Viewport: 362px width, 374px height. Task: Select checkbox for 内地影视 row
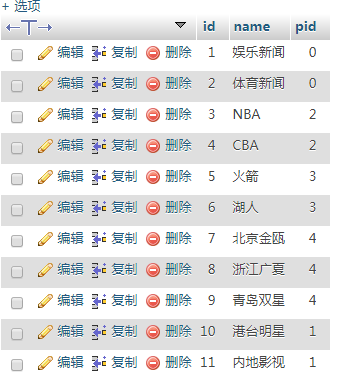pos(17,365)
